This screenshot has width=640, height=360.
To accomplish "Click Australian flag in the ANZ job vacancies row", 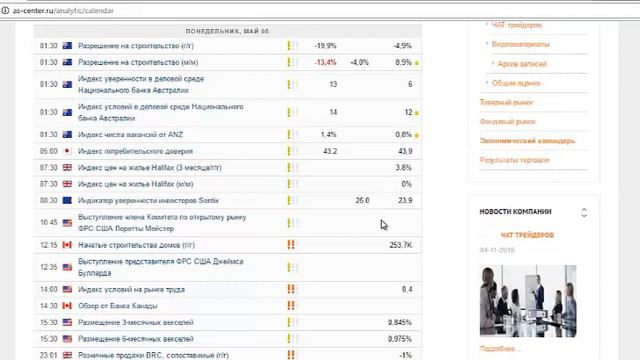I will (x=67, y=134).
